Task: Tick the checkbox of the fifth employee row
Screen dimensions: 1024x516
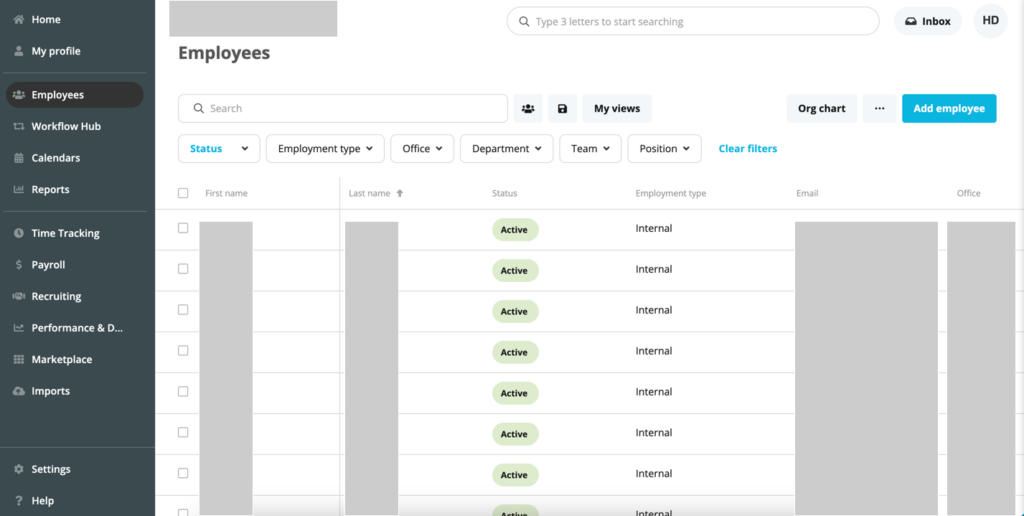Action: coord(183,391)
